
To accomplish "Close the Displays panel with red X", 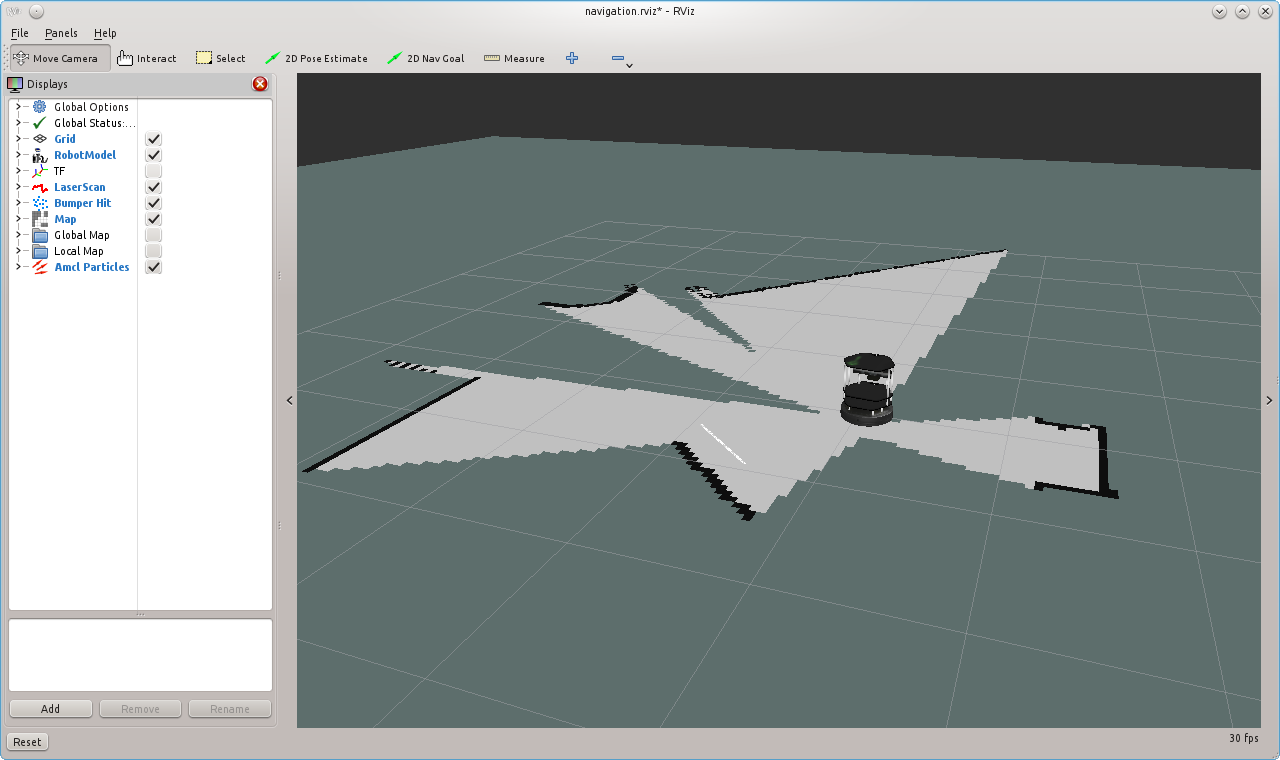I will pyautogui.click(x=260, y=84).
